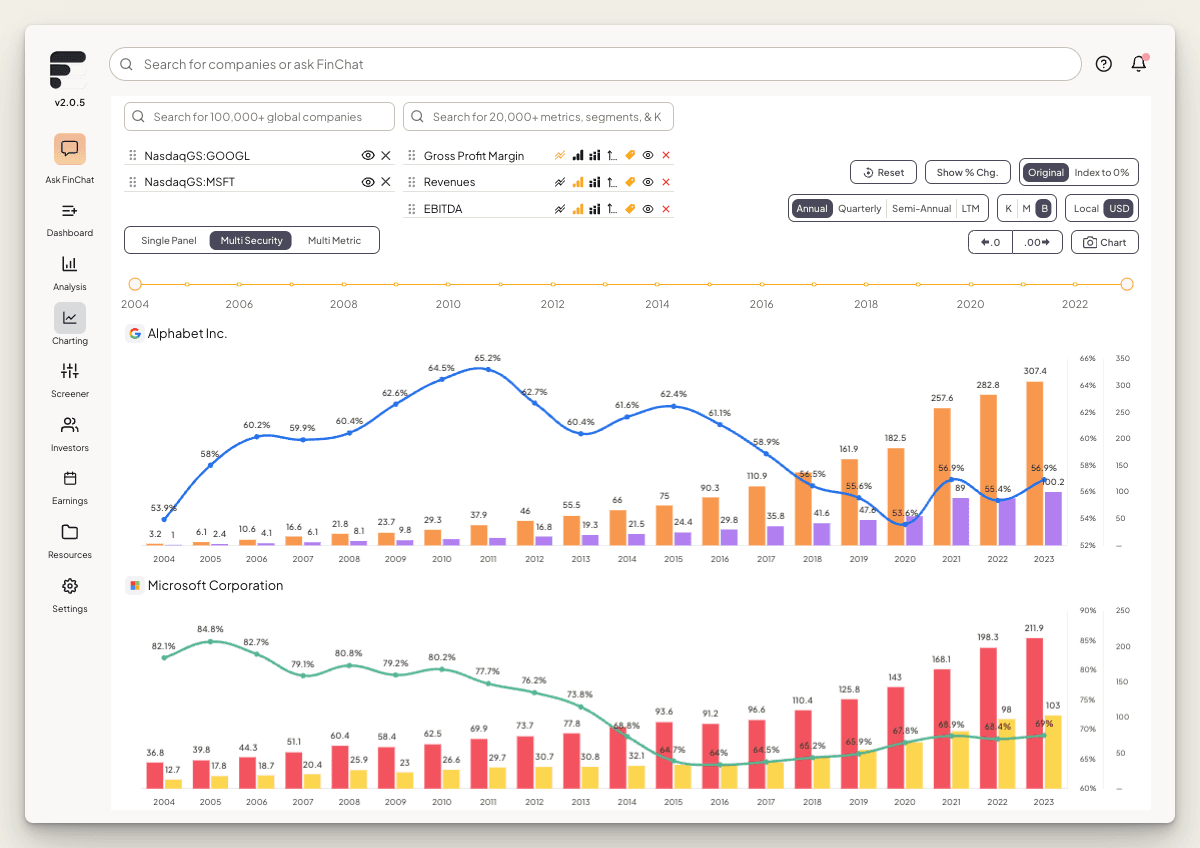Hide NasdaqGS:MSFT with its eye icon
Image resolution: width=1200 pixels, height=848 pixels.
click(x=368, y=182)
